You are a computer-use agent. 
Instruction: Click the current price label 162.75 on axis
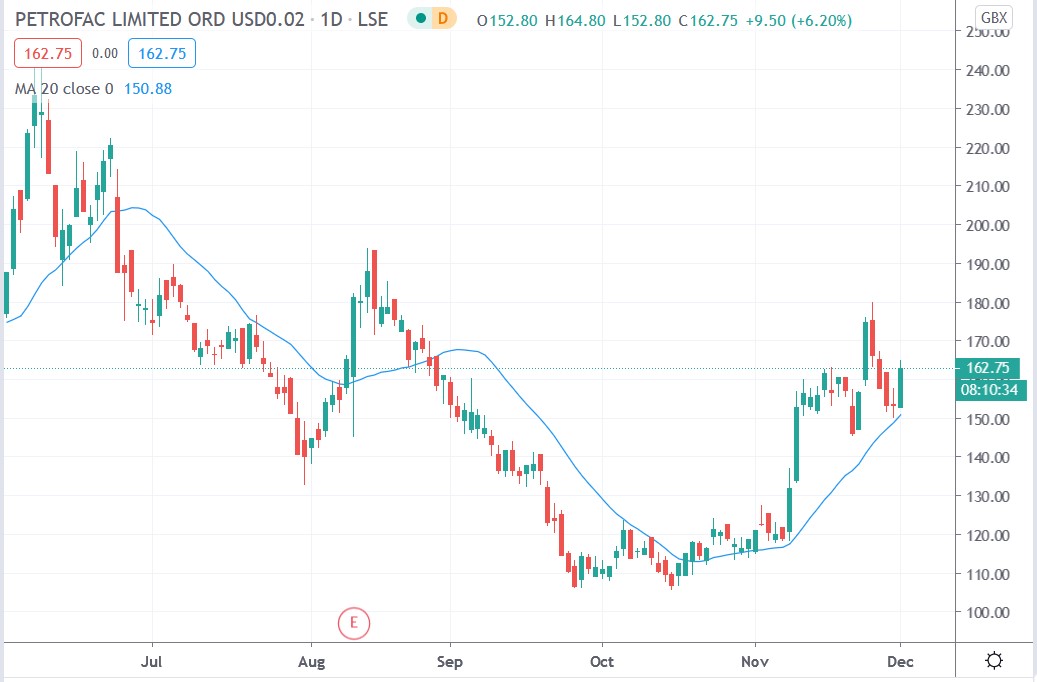pyautogui.click(x=988, y=368)
